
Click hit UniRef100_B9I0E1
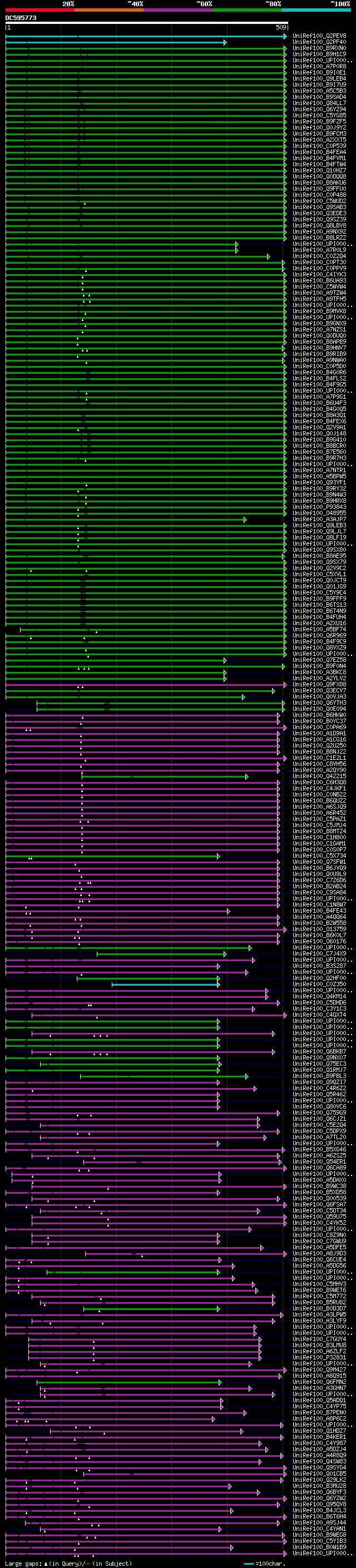(319, 72)
